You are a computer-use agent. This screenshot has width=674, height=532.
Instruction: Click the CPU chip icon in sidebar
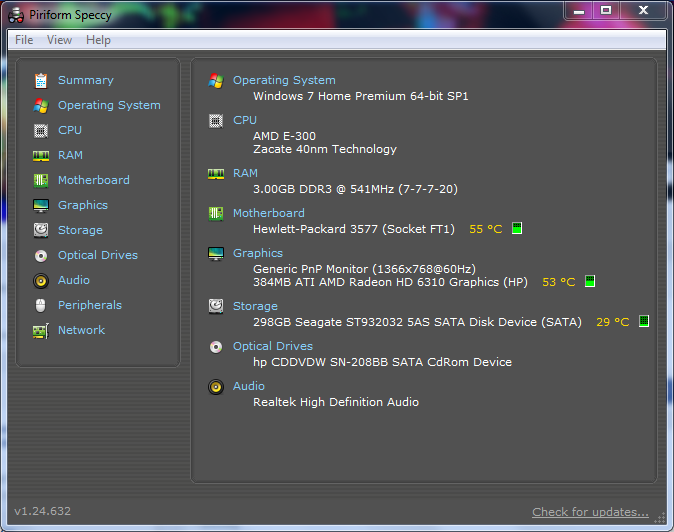(41, 131)
